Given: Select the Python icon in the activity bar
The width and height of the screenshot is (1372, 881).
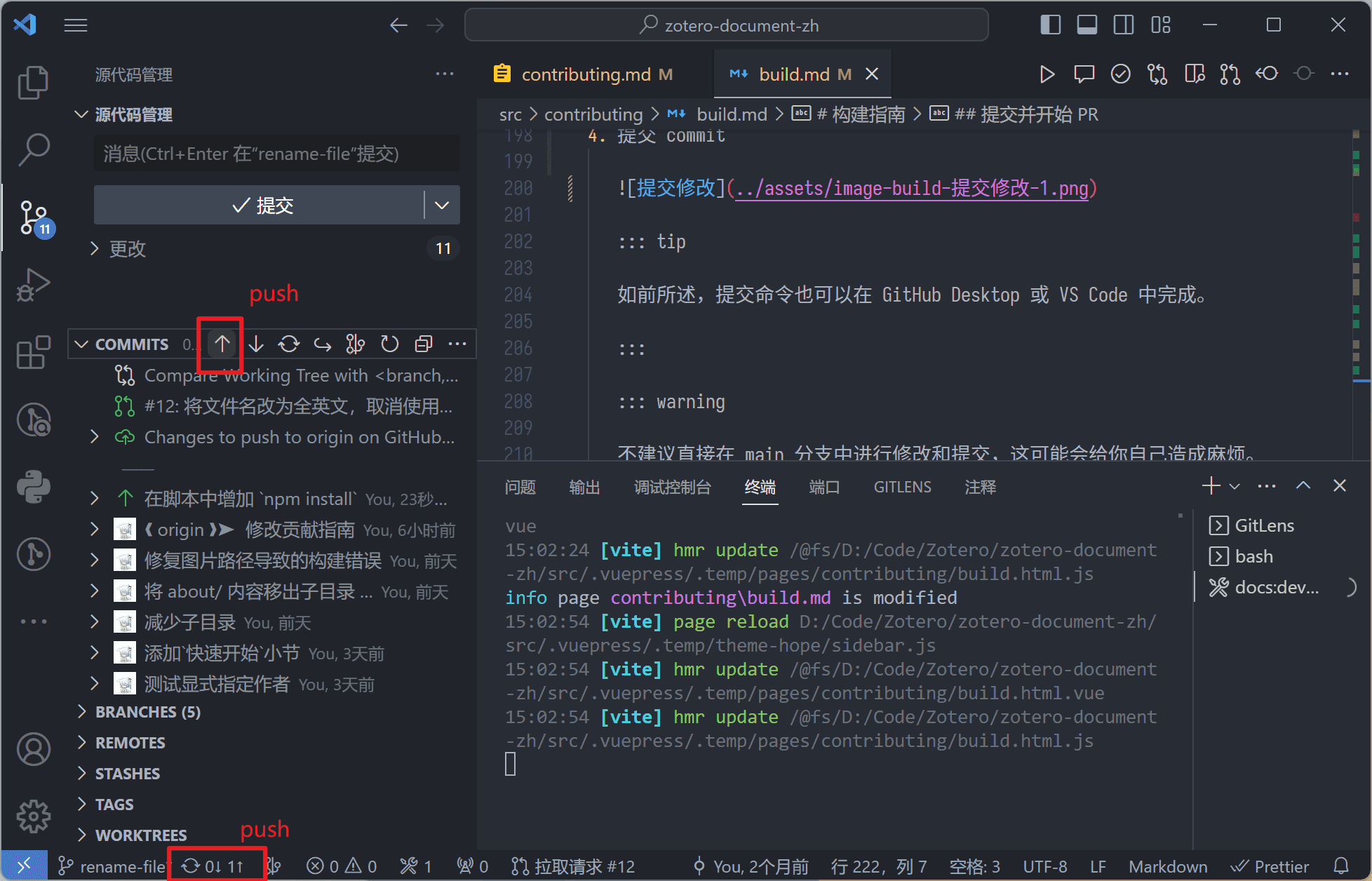Looking at the screenshot, I should tap(33, 486).
